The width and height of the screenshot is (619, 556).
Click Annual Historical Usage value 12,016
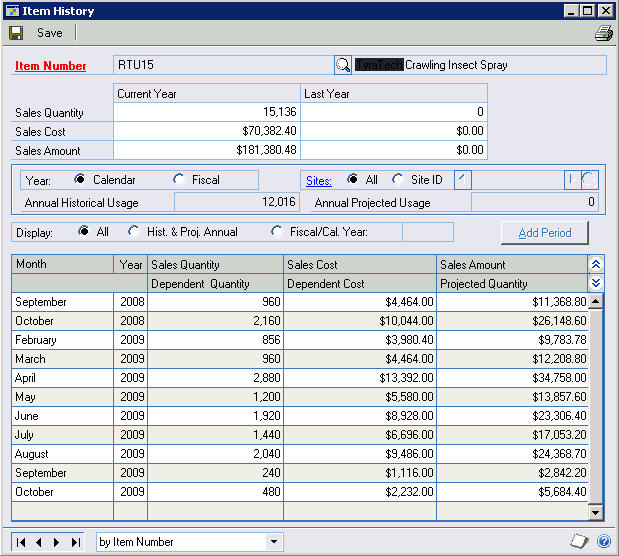tap(237, 202)
